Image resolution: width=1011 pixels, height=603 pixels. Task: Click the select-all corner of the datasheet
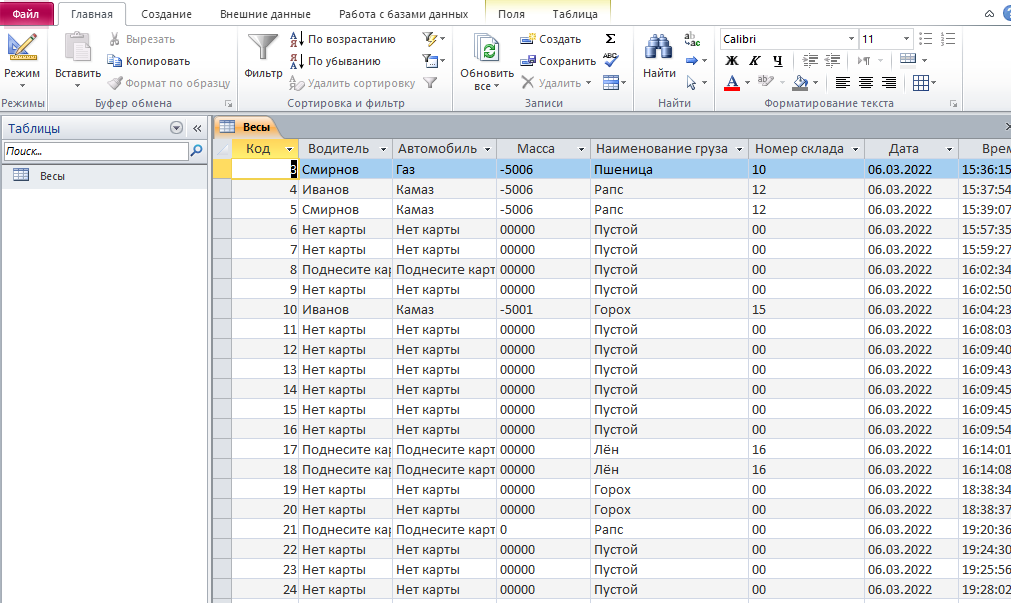222,149
